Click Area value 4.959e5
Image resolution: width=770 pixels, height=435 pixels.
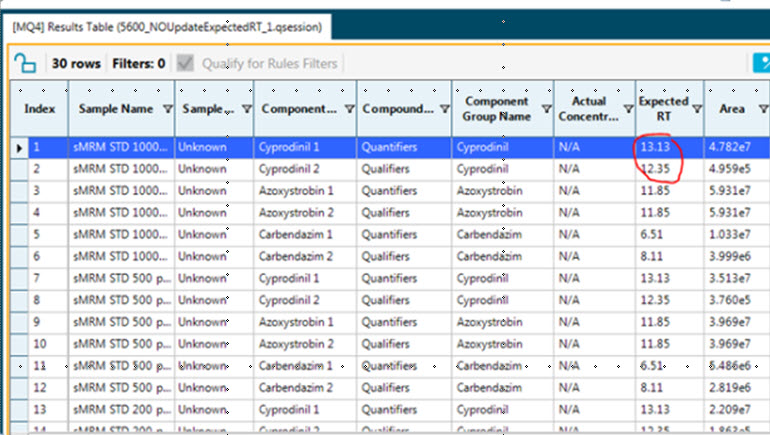pos(730,169)
